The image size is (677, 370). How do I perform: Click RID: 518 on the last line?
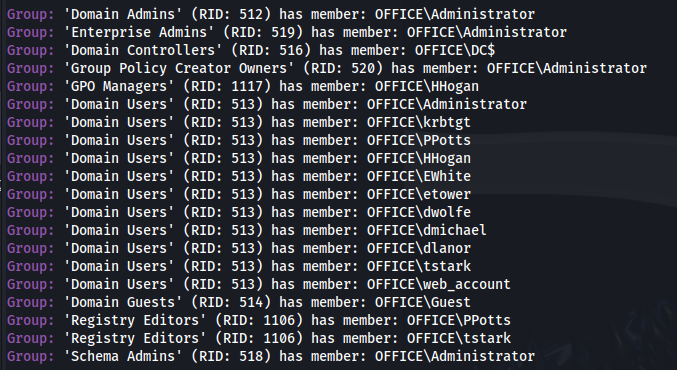point(231,356)
